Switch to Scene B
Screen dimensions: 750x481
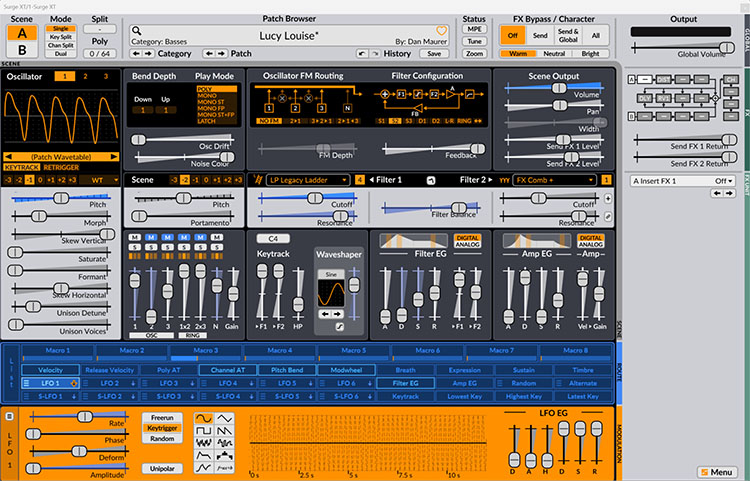[22, 50]
